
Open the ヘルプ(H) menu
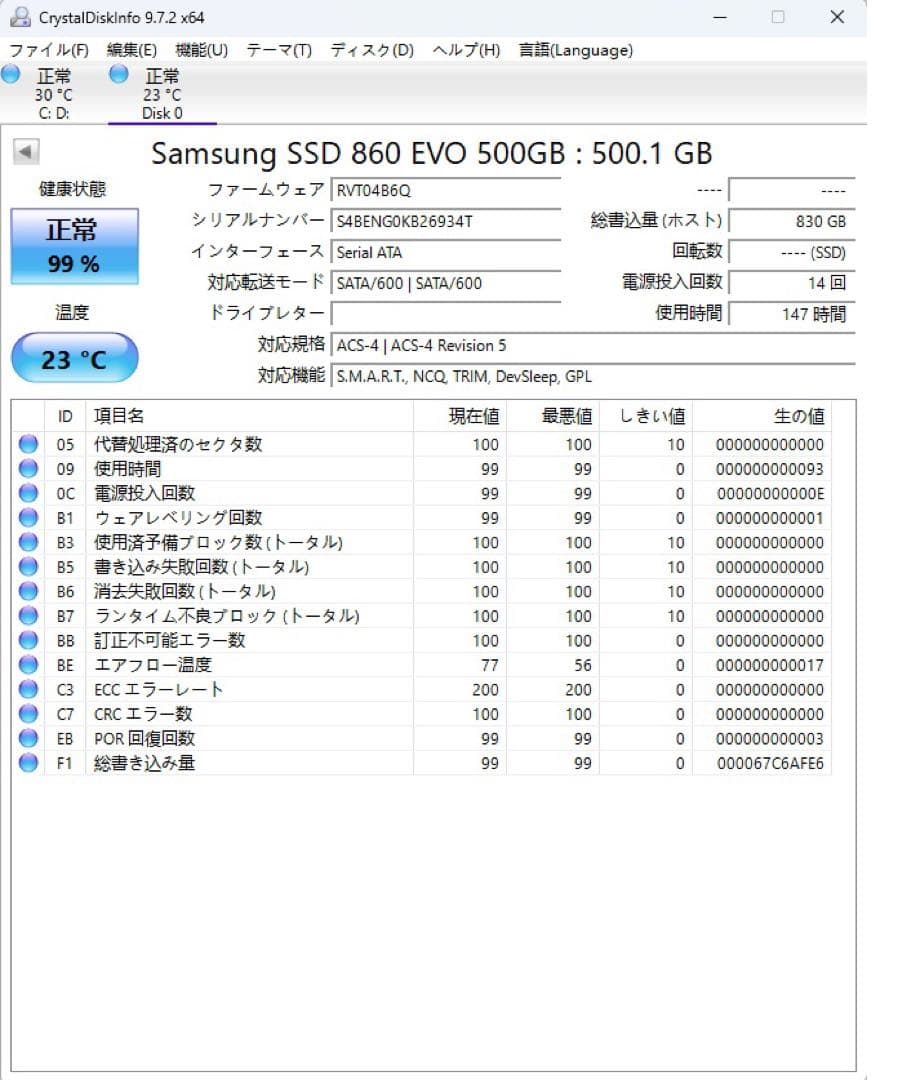(466, 50)
